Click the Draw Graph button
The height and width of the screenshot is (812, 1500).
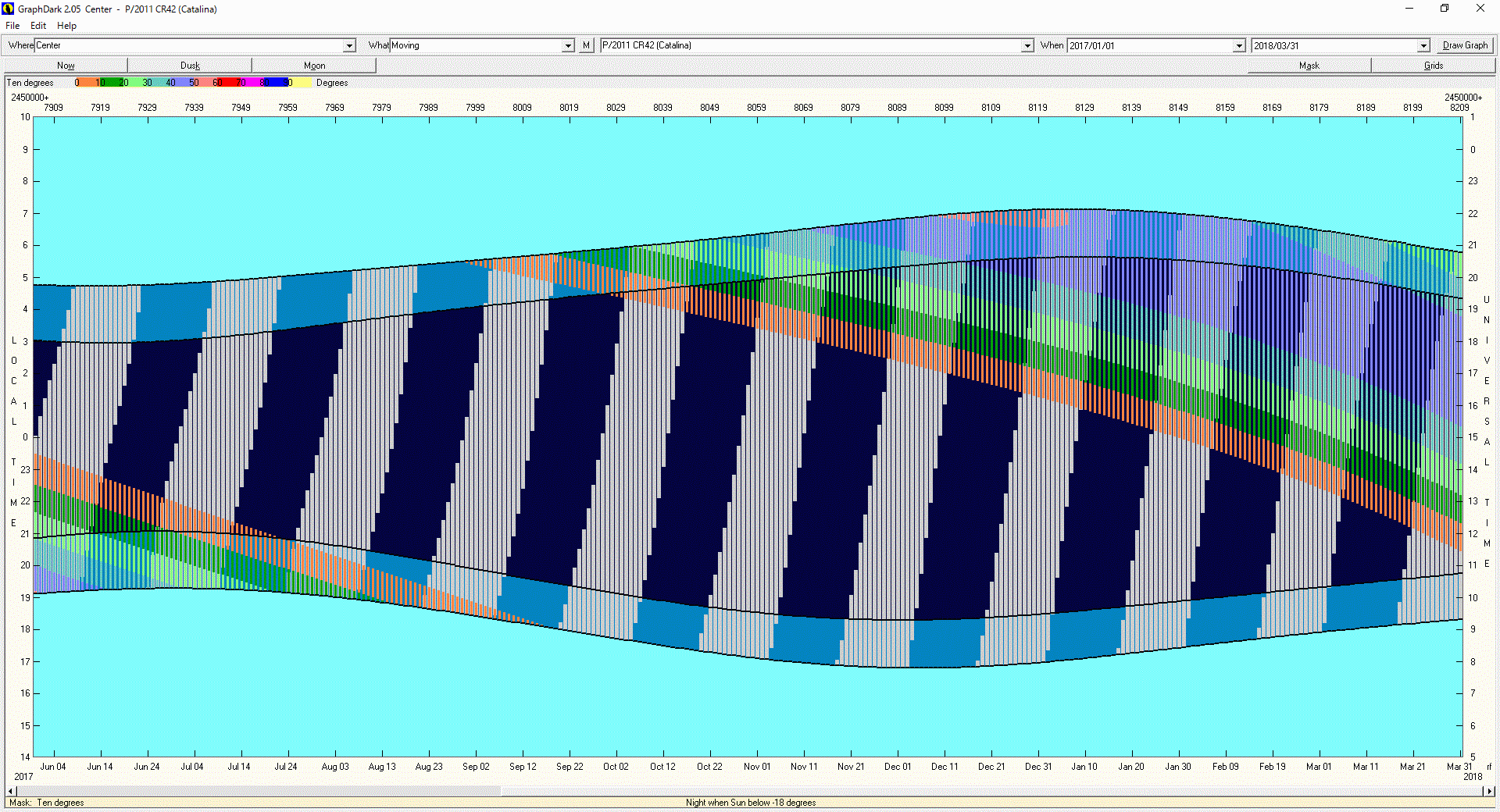(x=1465, y=46)
